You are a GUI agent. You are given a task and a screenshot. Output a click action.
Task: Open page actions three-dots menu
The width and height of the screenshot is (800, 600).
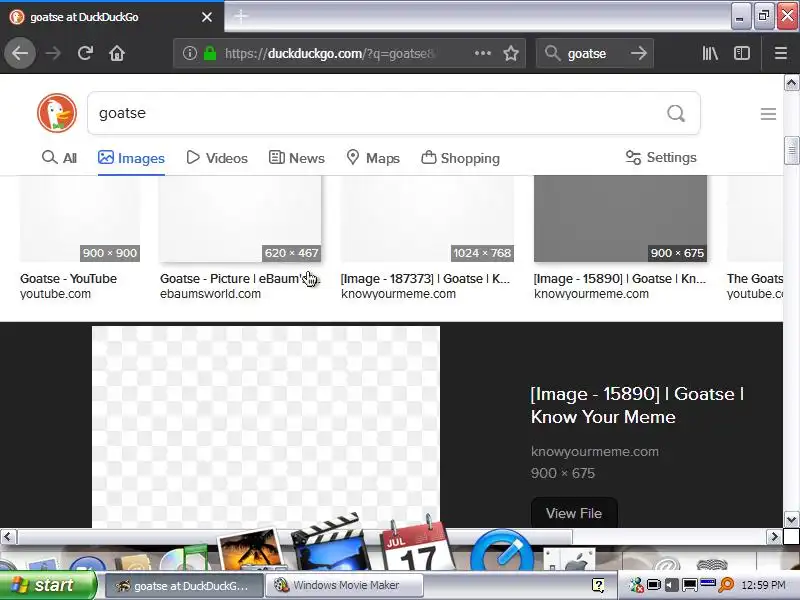[483, 53]
